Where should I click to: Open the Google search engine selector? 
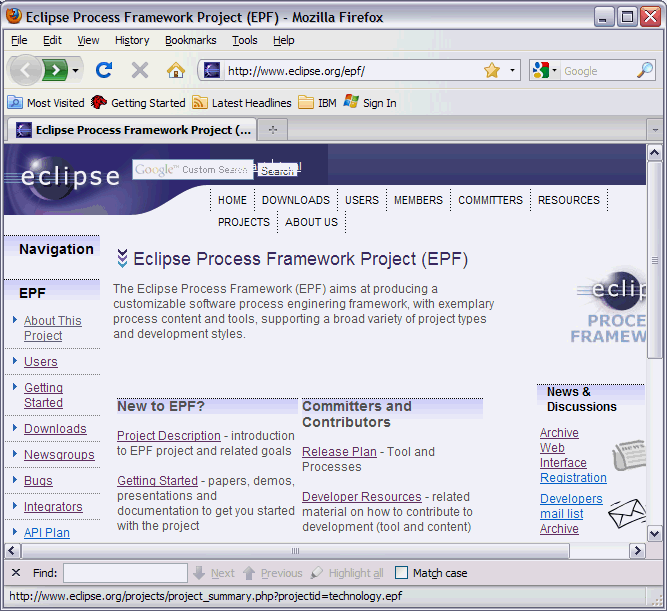pos(544,70)
